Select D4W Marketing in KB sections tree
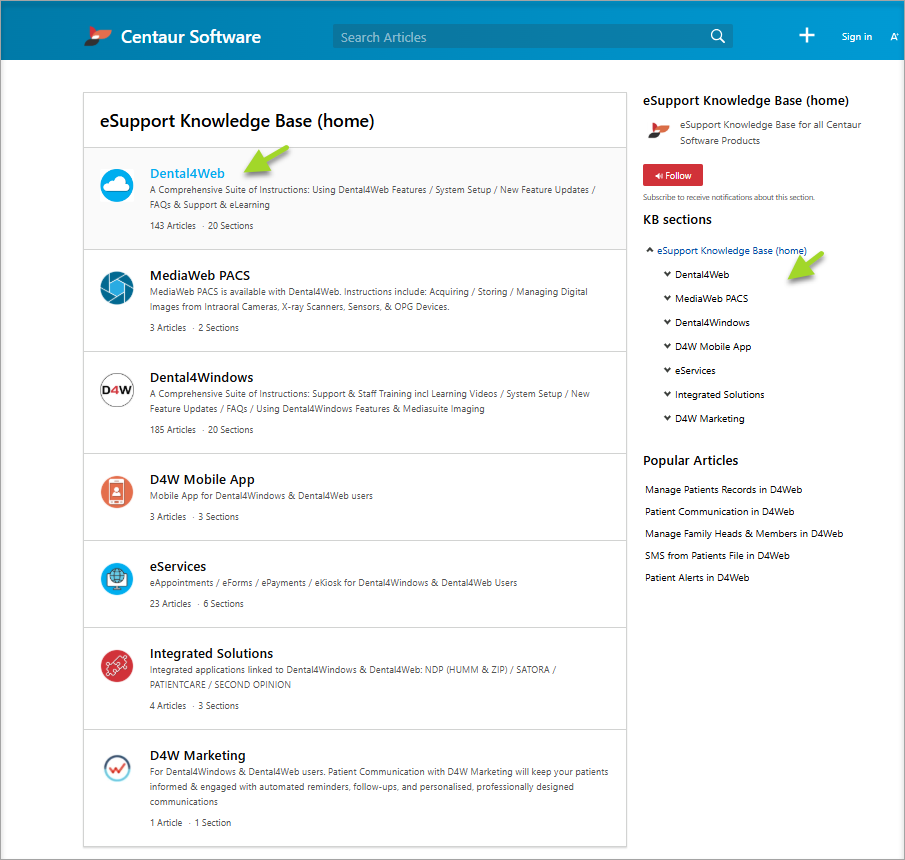Image resolution: width=905 pixels, height=860 pixels. pos(709,418)
